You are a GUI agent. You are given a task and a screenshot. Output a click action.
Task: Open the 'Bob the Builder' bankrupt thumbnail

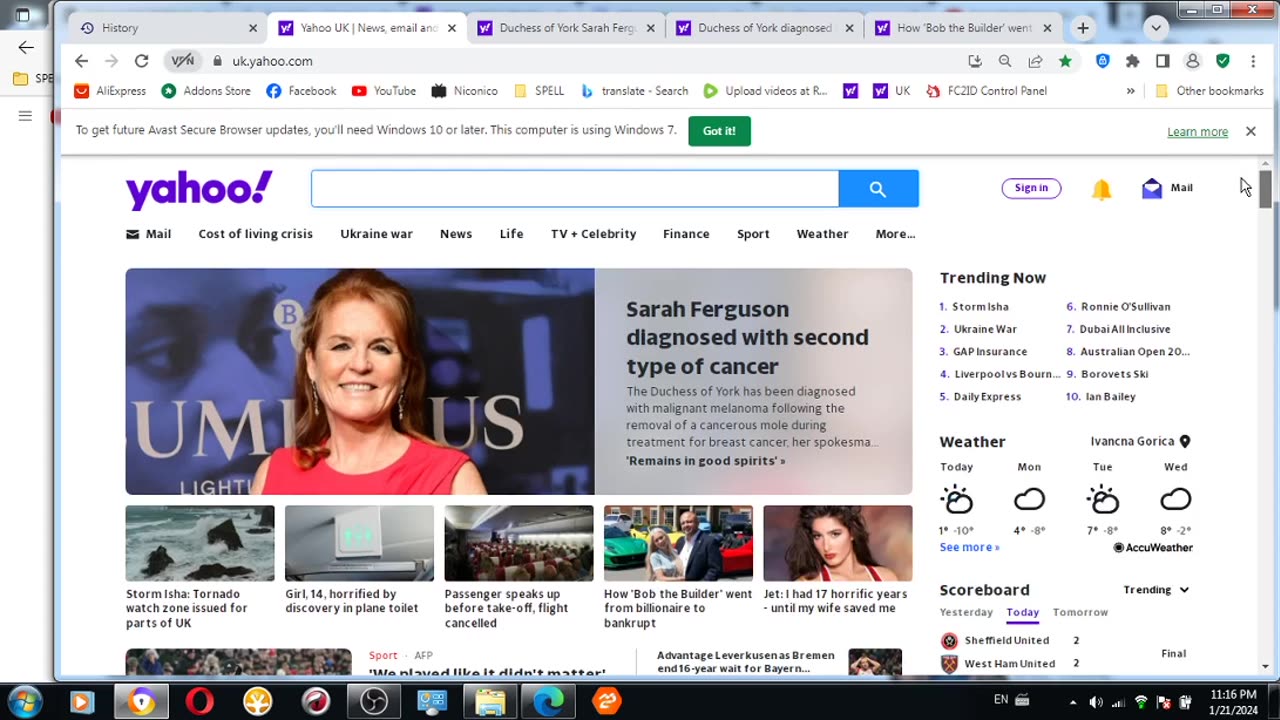(678, 543)
